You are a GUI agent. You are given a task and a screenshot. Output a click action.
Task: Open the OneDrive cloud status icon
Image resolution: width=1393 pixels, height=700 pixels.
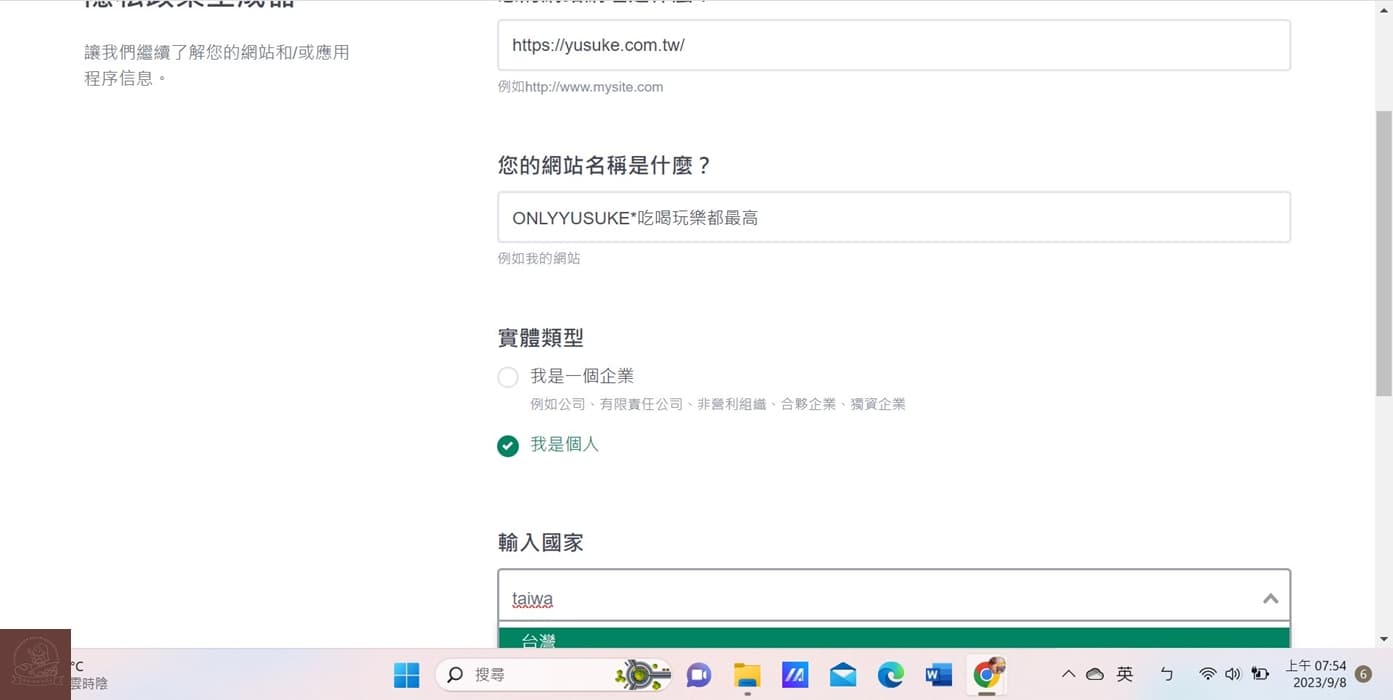(1095, 675)
